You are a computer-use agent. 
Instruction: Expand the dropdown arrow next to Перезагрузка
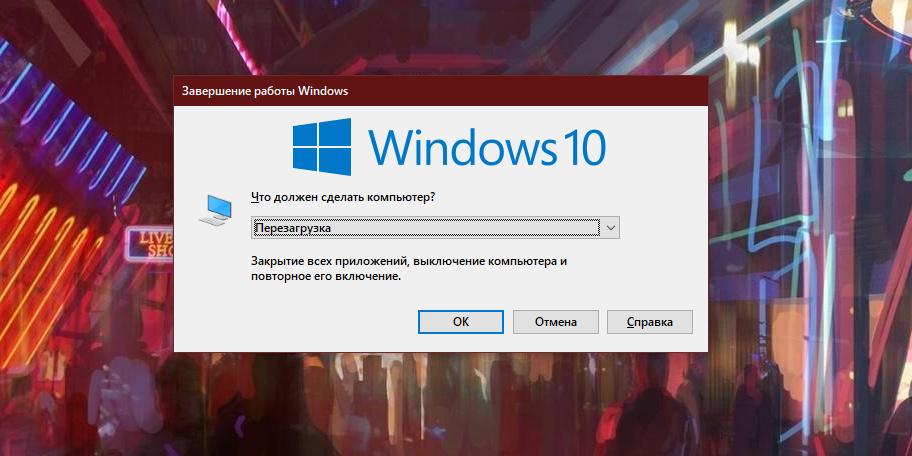pyautogui.click(x=610, y=228)
